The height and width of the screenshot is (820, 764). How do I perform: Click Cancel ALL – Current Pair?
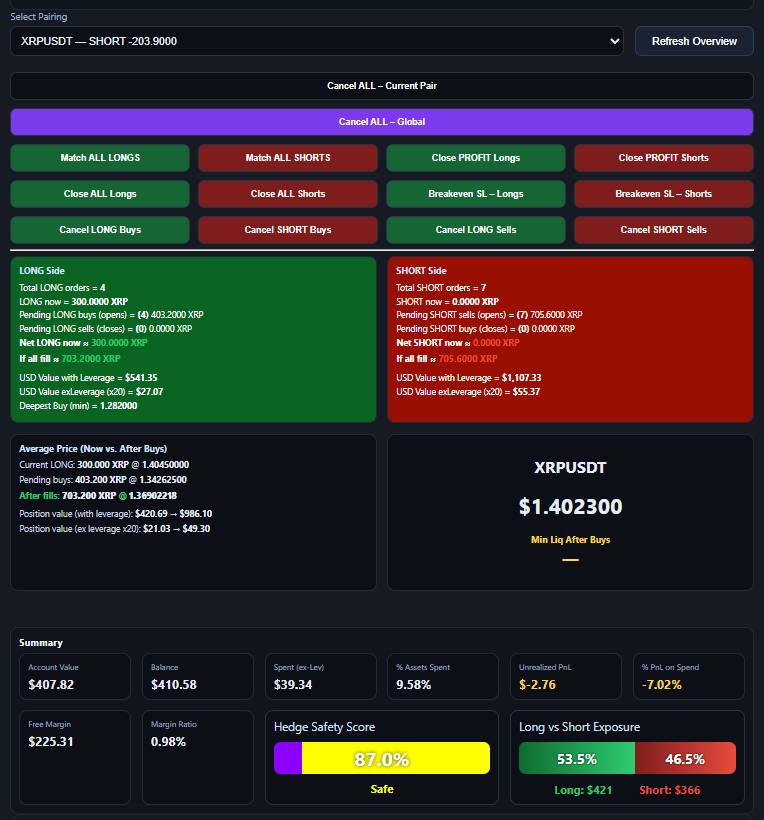tap(382, 86)
